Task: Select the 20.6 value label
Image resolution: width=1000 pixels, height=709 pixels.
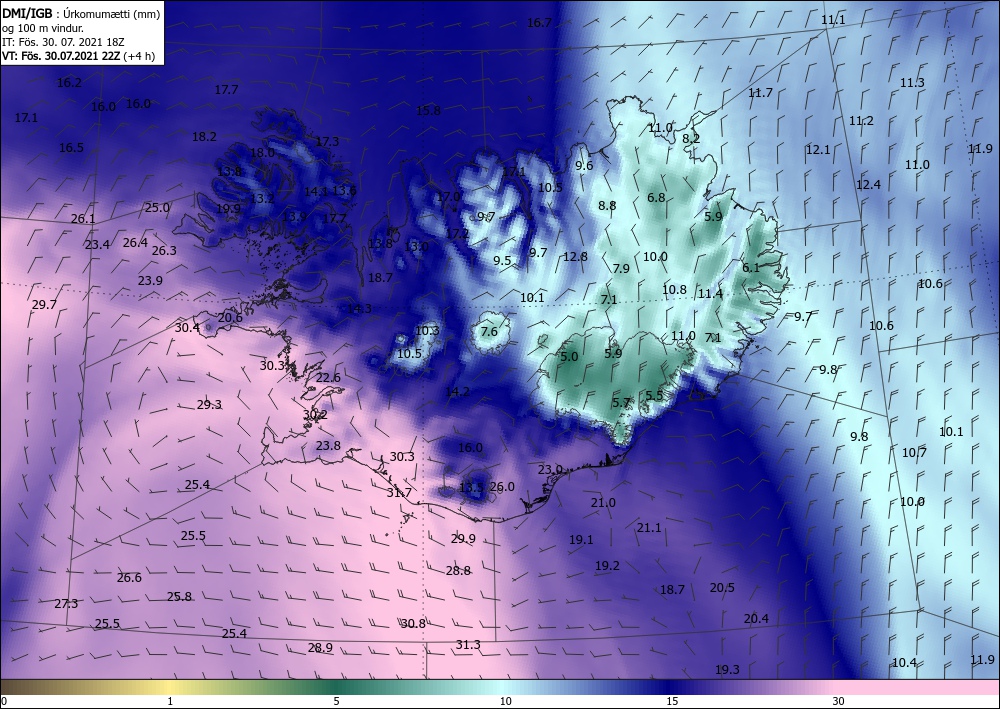Action: tap(230, 318)
